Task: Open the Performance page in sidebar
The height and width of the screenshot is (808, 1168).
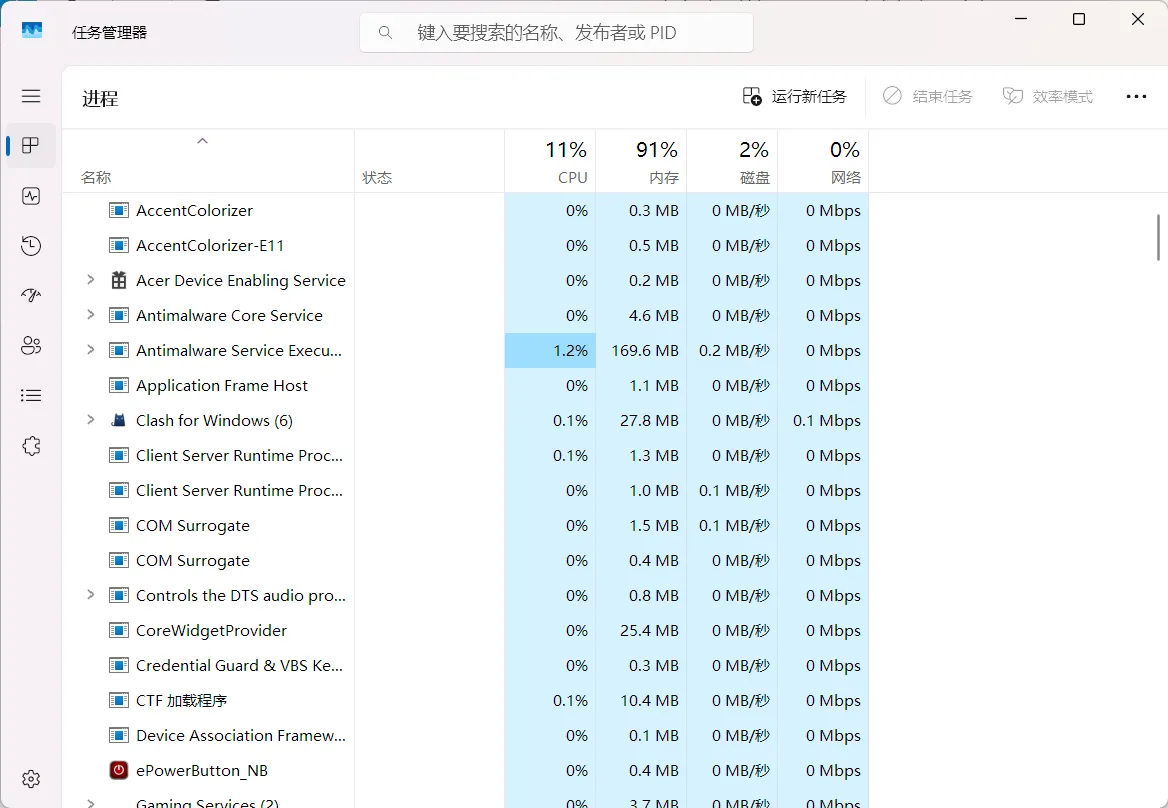Action: tap(31, 196)
